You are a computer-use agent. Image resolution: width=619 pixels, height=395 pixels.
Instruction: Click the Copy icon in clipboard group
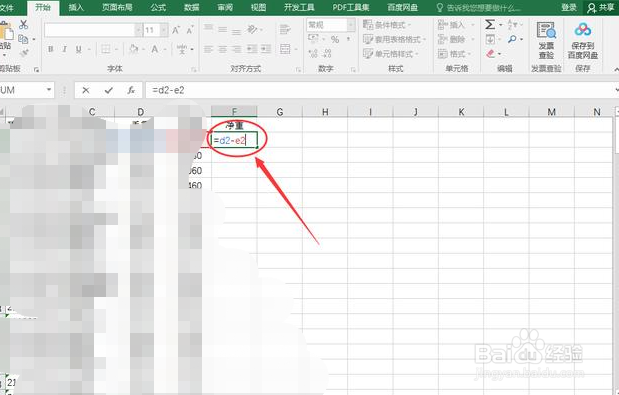pos(23,39)
